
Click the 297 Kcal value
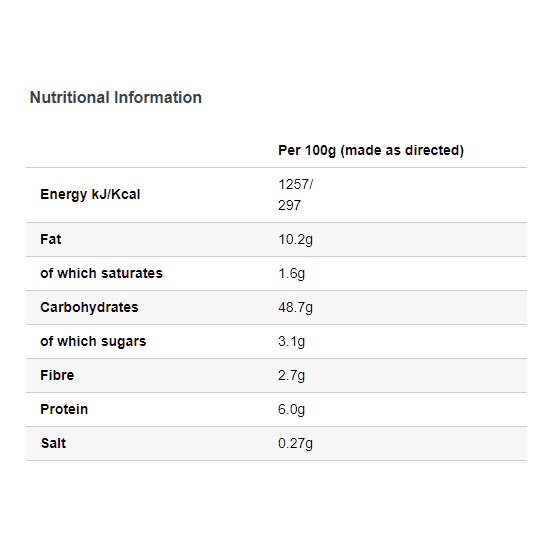(290, 205)
